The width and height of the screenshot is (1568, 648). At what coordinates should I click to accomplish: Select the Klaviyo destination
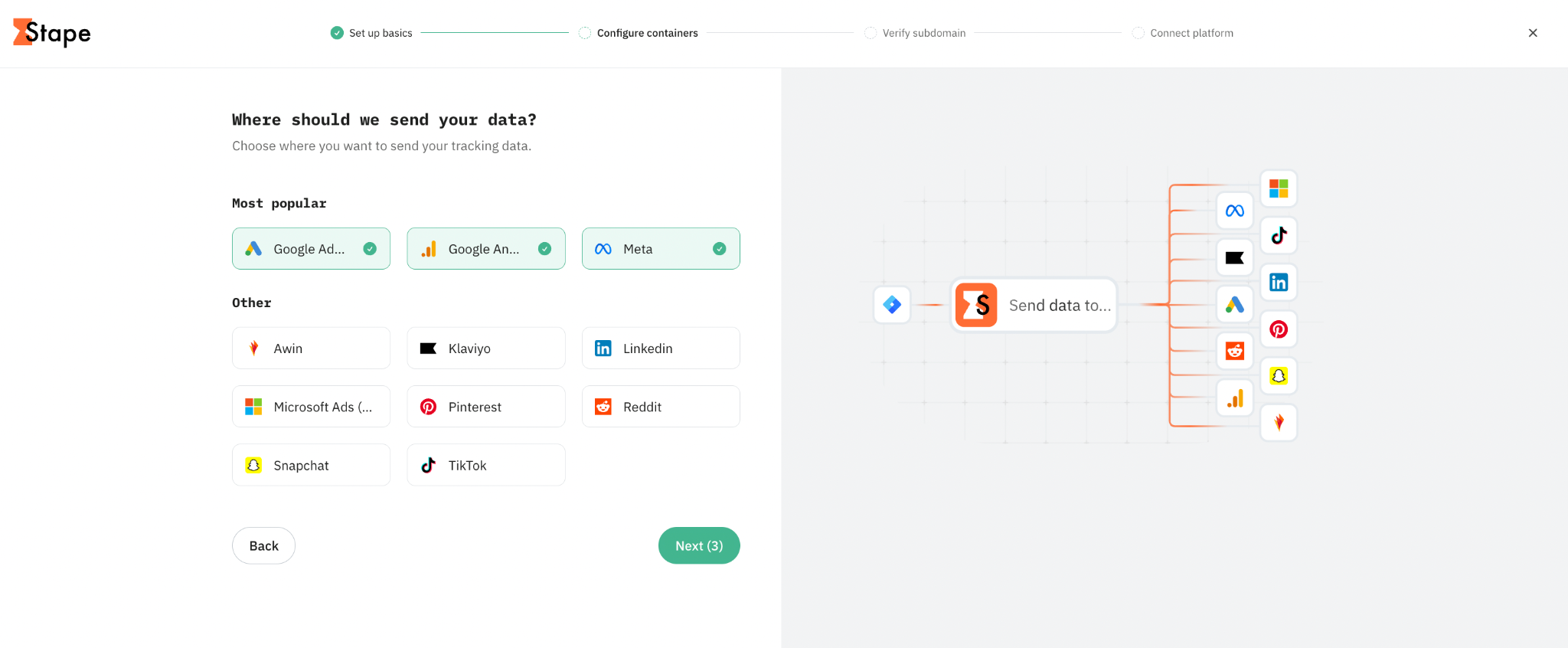coord(486,349)
